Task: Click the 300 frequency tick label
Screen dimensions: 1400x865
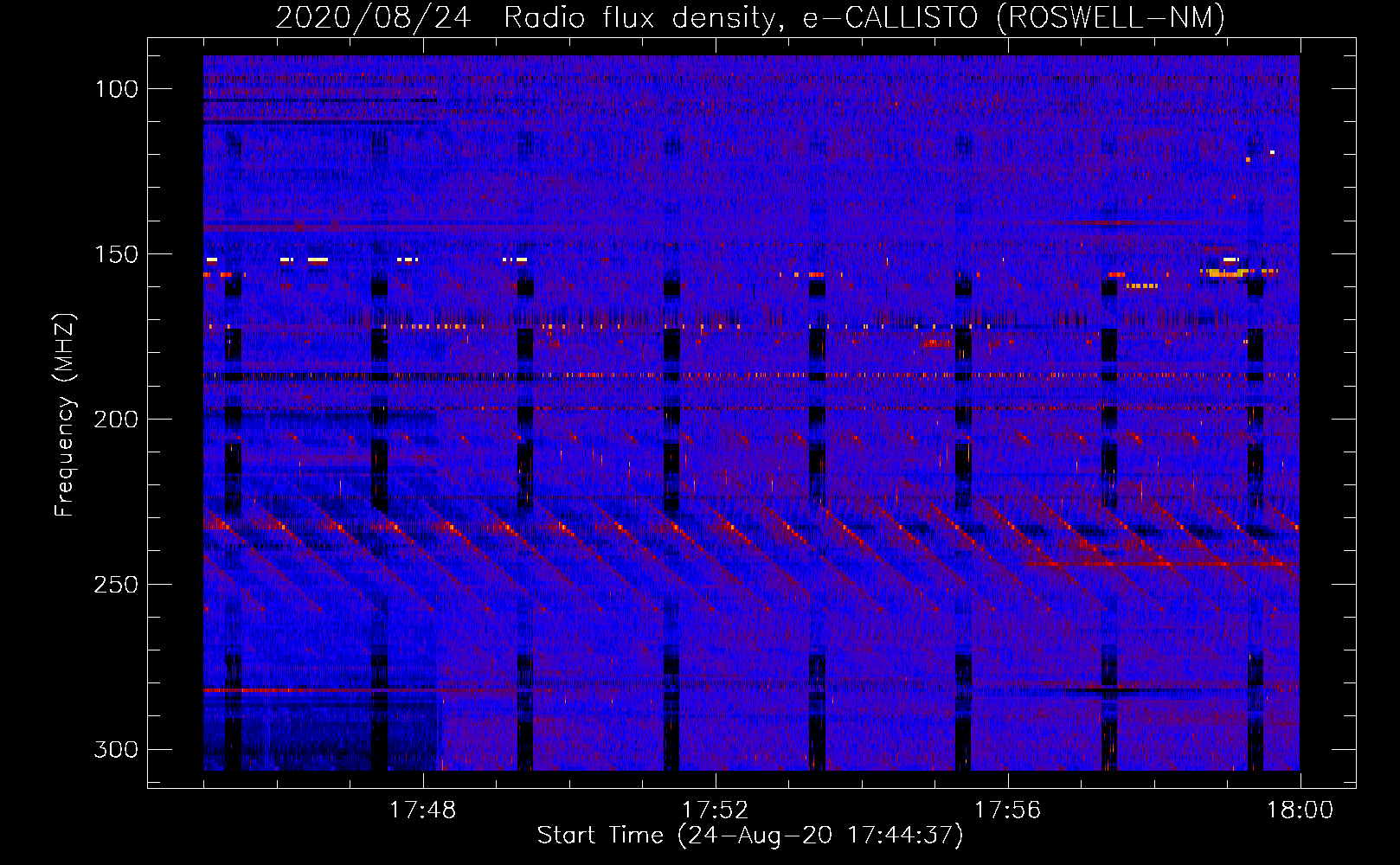Action: pos(116,749)
